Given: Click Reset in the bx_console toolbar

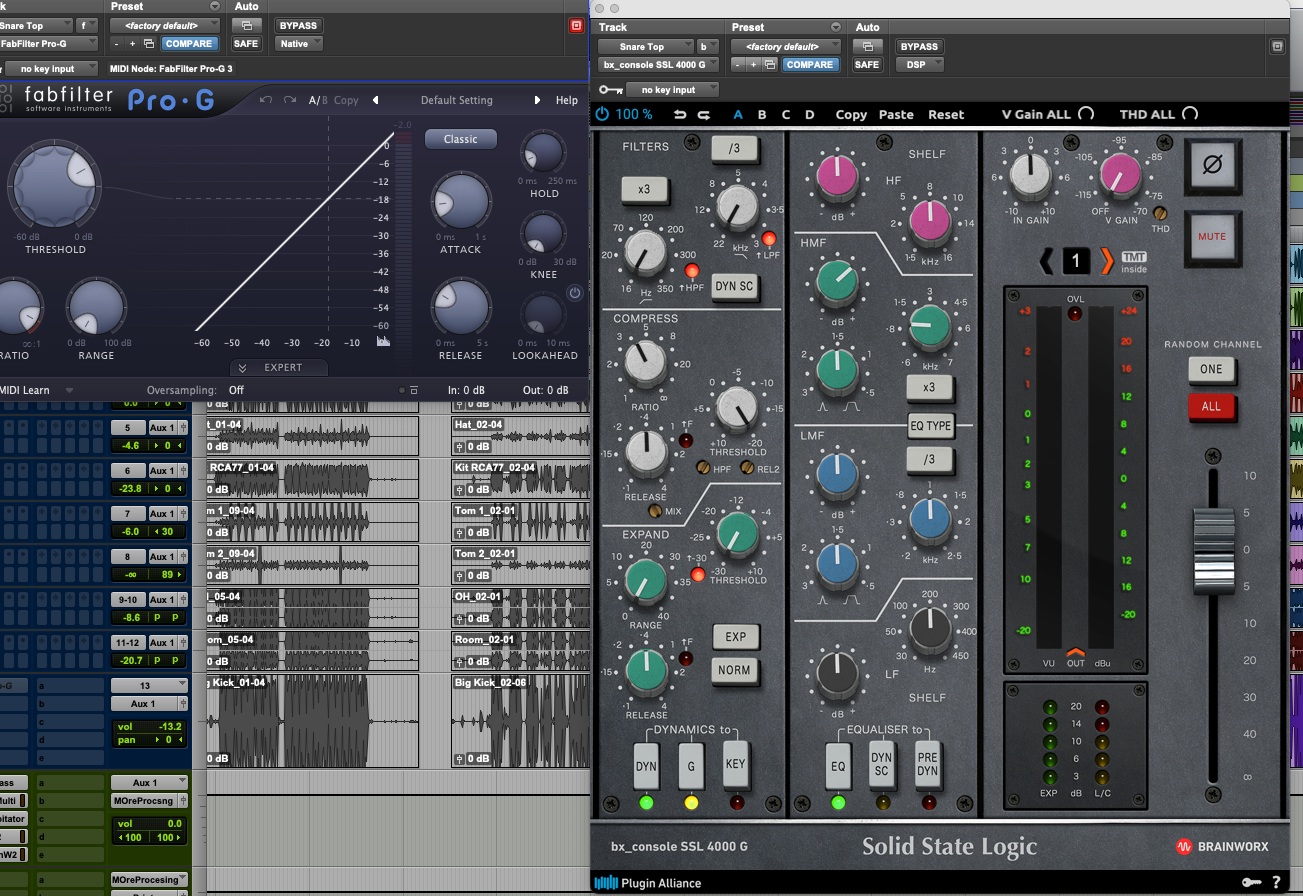Looking at the screenshot, I should [946, 114].
